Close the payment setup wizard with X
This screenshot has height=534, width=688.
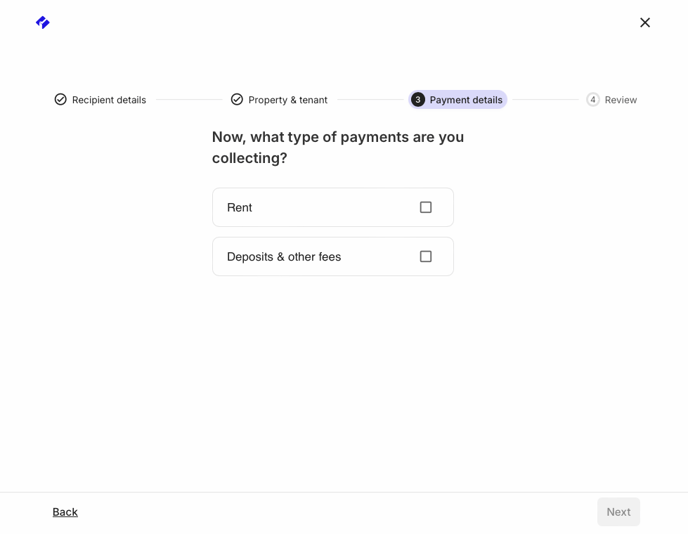tap(645, 22)
